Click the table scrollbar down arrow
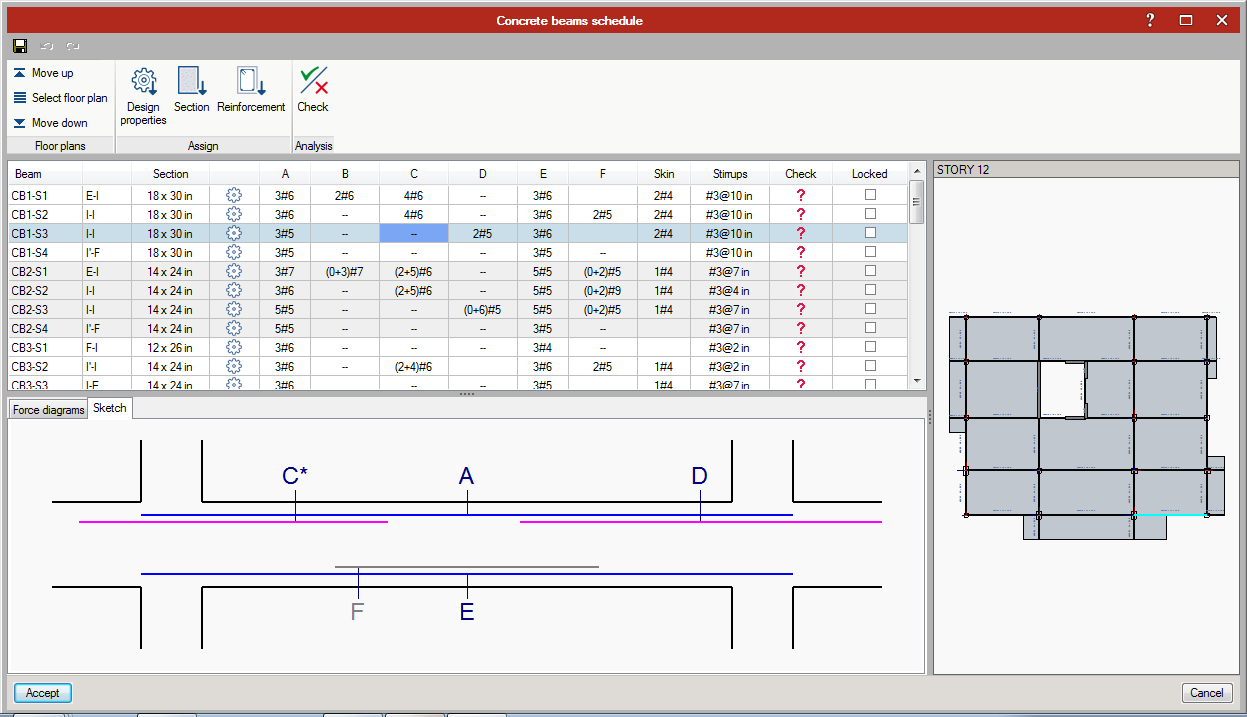Image resolution: width=1247 pixels, height=717 pixels. click(917, 381)
